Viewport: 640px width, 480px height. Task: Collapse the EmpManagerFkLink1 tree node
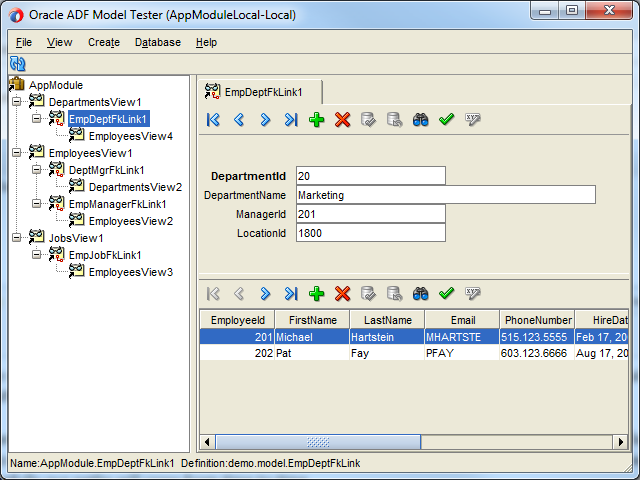[x=36, y=203]
